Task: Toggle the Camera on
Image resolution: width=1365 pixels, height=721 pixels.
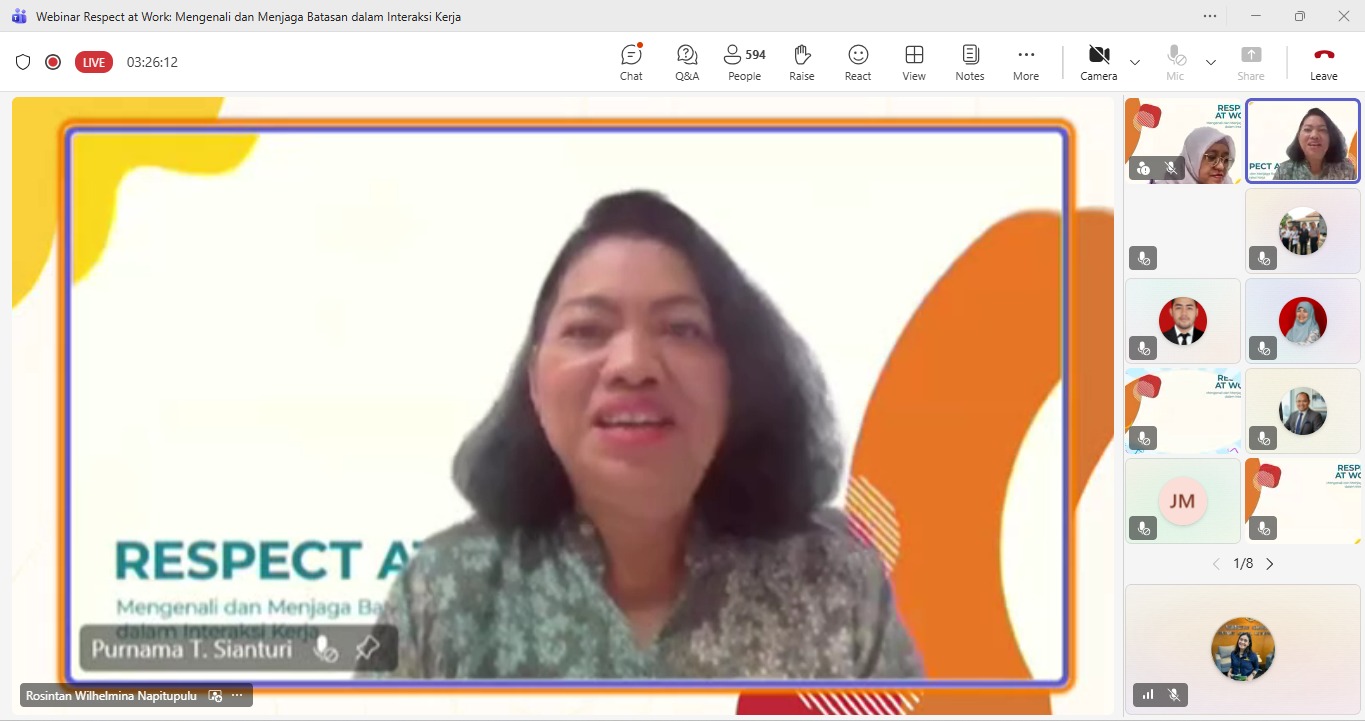Action: click(x=1098, y=62)
